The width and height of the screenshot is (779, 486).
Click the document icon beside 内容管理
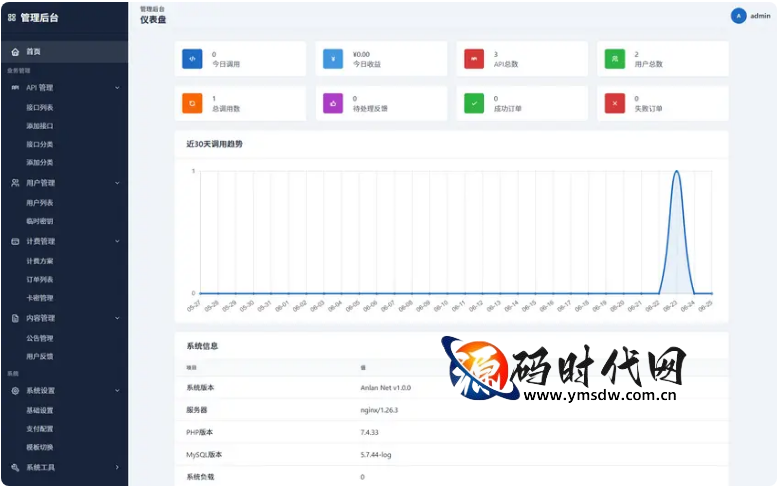point(15,318)
